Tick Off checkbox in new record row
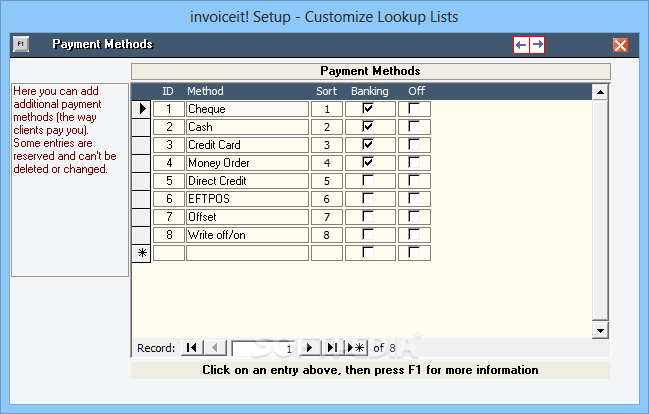649x414 pixels. click(x=414, y=253)
